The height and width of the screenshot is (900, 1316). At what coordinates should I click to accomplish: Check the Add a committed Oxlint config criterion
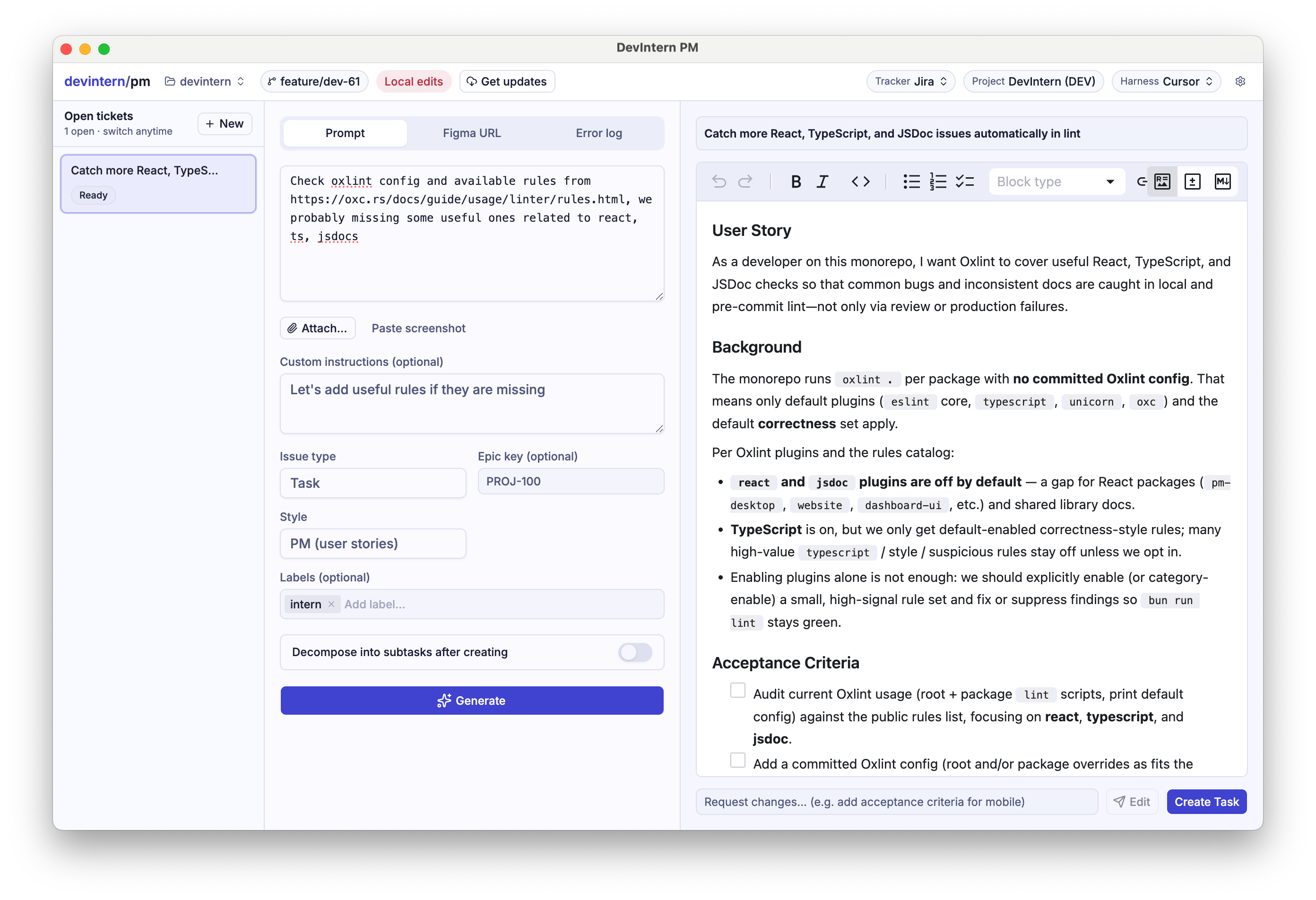click(737, 760)
